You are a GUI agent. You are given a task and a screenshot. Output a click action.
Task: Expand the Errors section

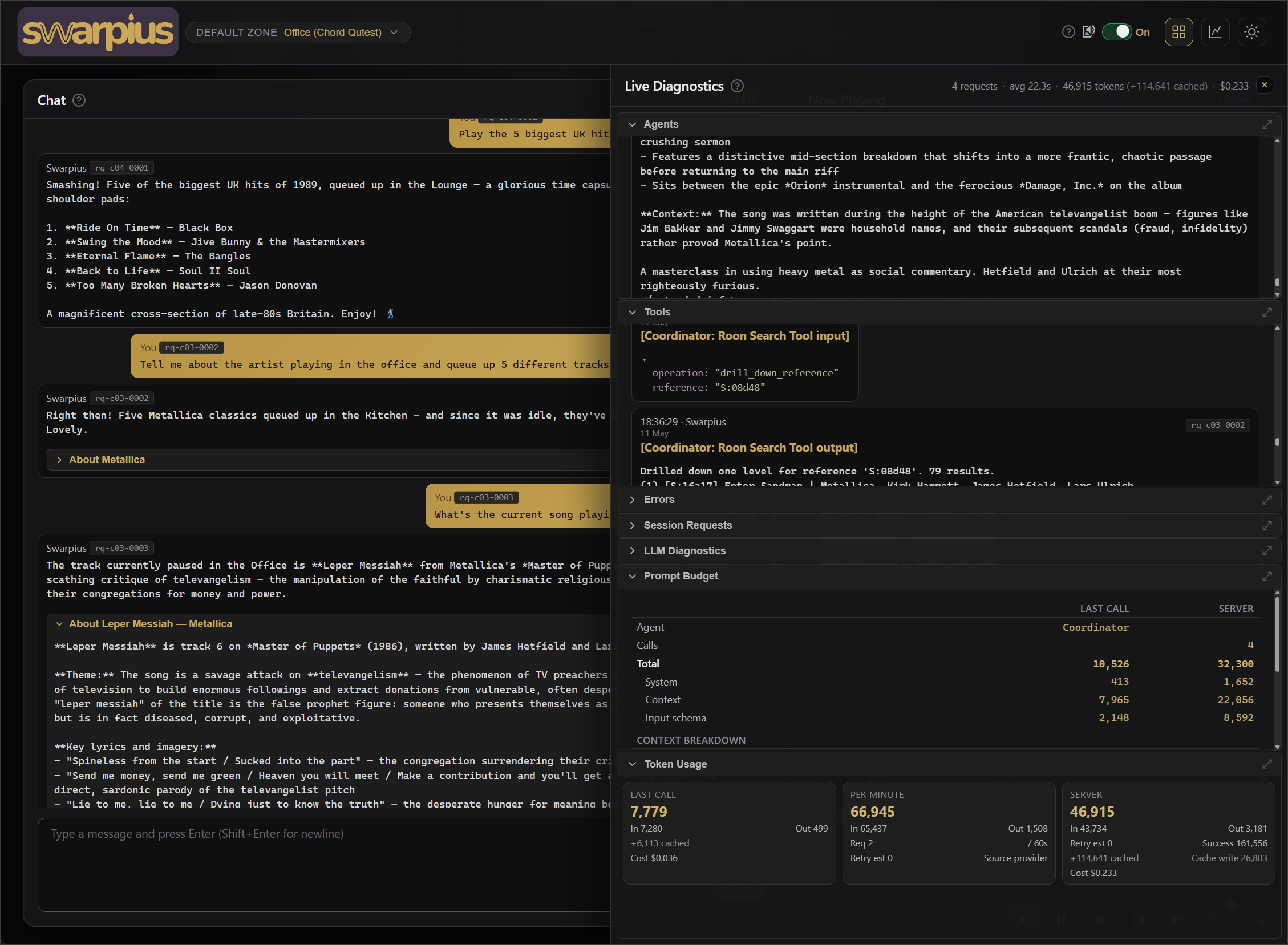(632, 500)
